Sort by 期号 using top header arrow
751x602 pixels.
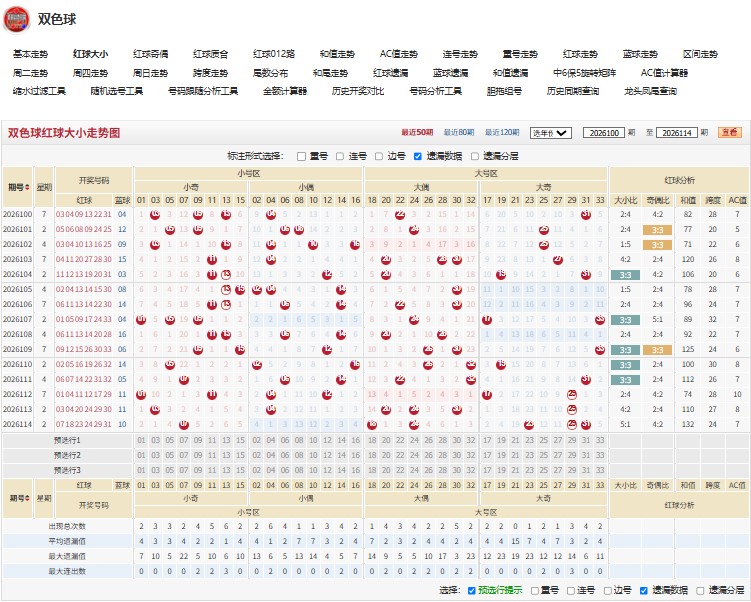pyautogui.click(x=27, y=187)
